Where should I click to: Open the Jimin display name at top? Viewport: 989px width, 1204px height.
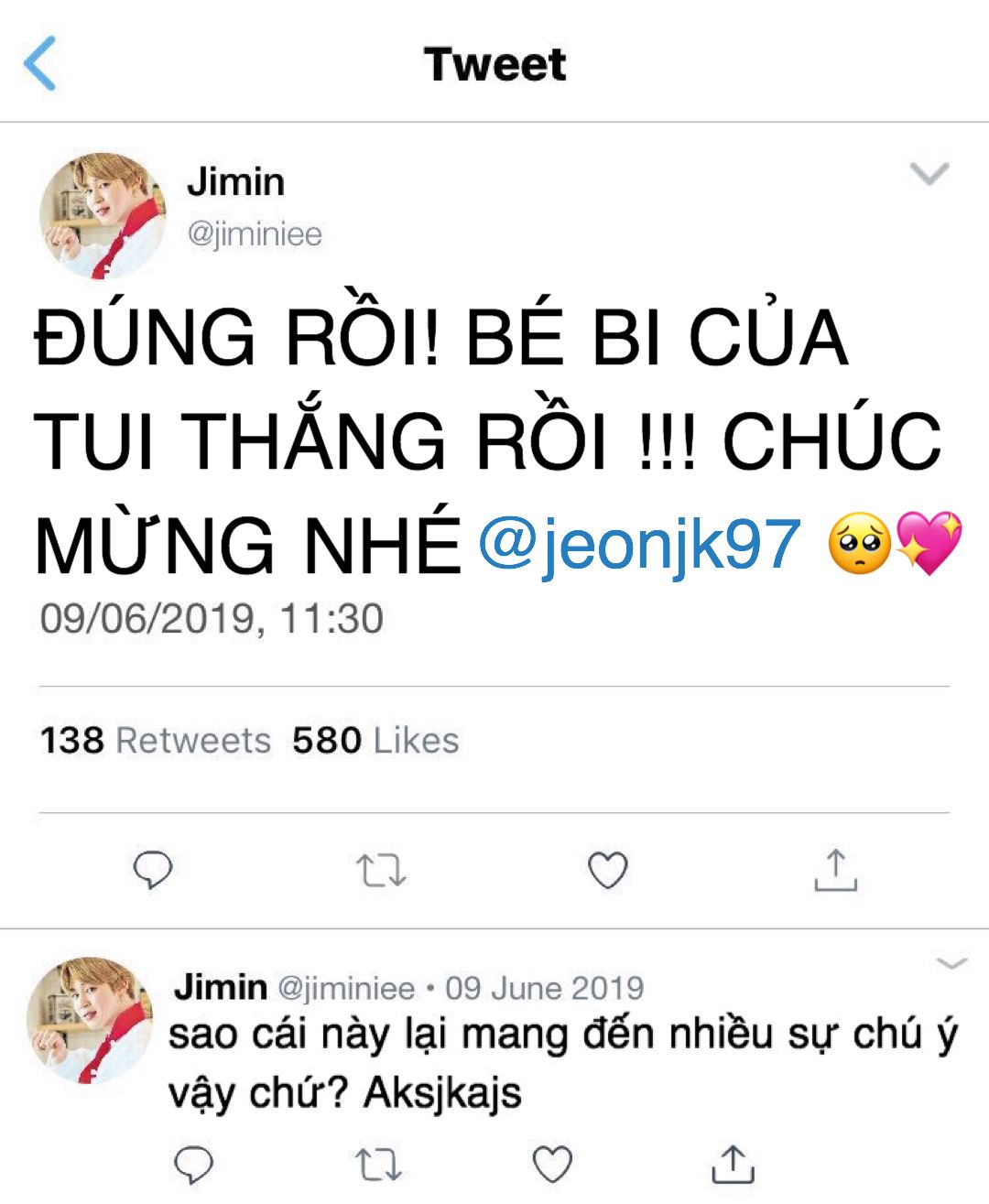pyautogui.click(x=235, y=181)
